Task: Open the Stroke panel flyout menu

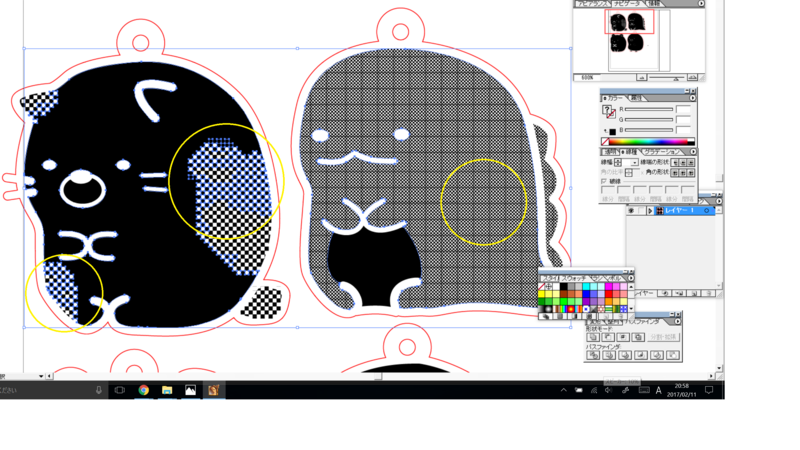Action: 693,152
